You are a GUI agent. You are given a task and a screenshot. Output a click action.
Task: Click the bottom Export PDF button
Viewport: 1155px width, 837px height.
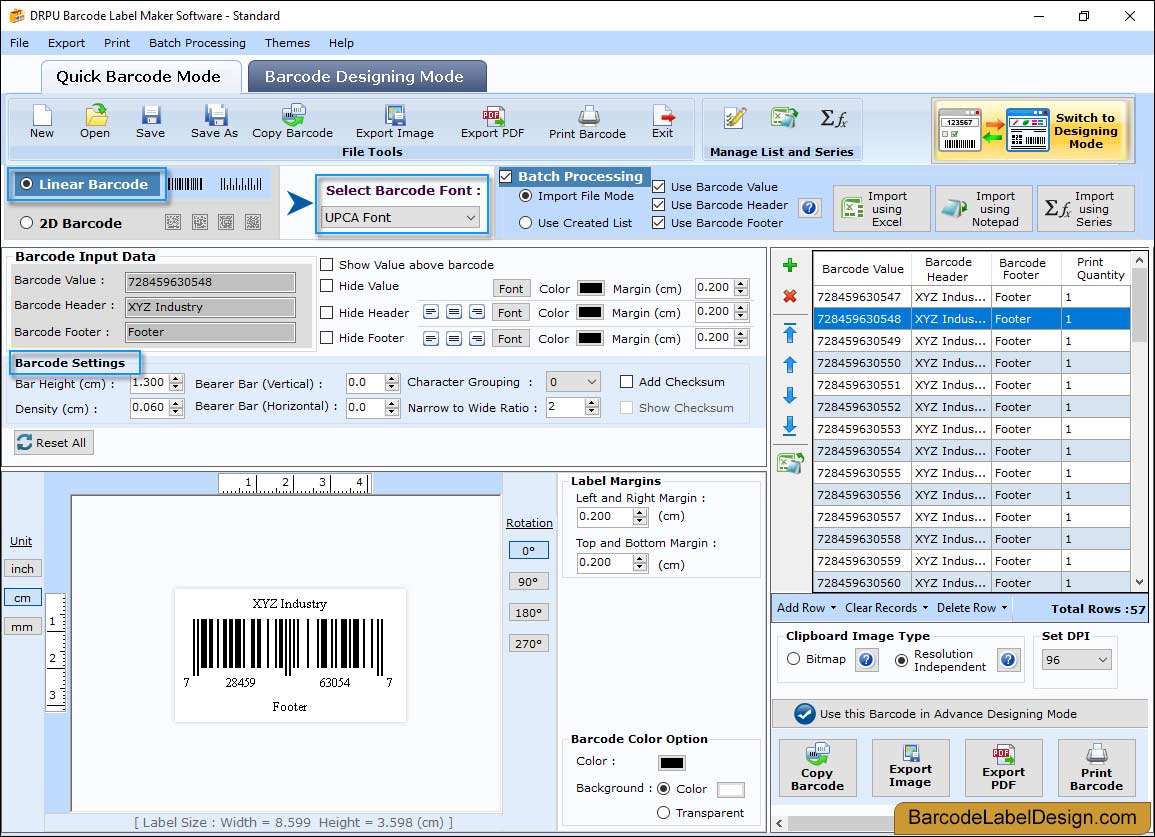1003,768
